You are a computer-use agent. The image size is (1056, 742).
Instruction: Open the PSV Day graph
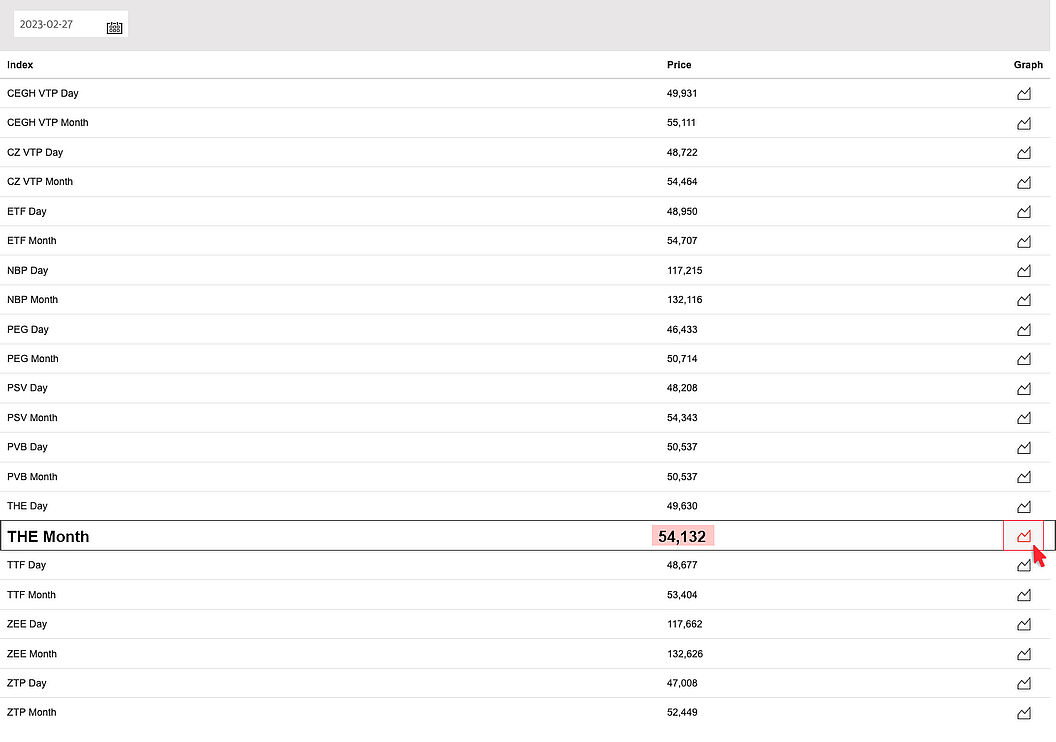(1024, 389)
